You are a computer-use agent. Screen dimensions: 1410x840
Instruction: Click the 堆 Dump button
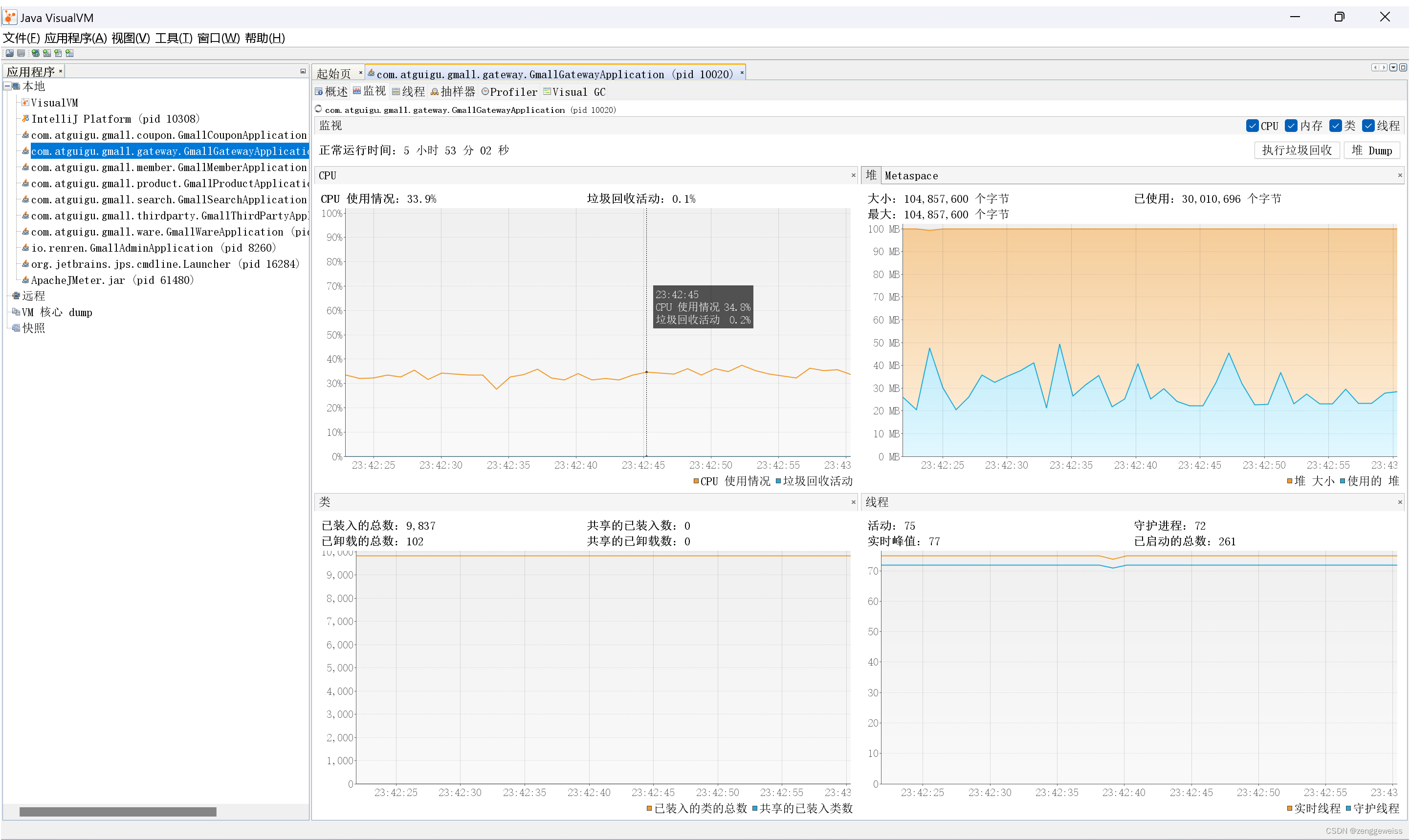click(x=1371, y=150)
